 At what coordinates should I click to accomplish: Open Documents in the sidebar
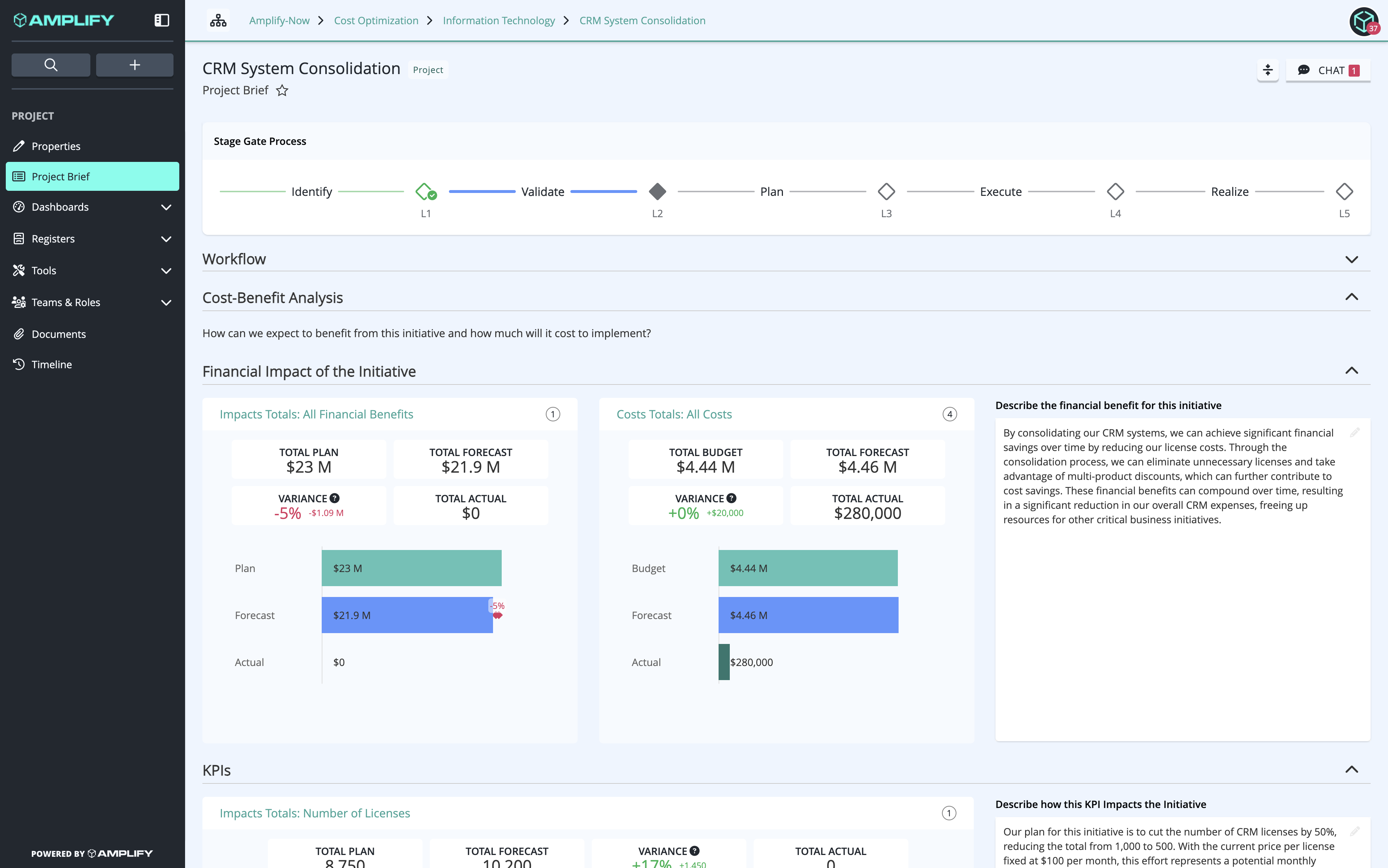(93, 334)
